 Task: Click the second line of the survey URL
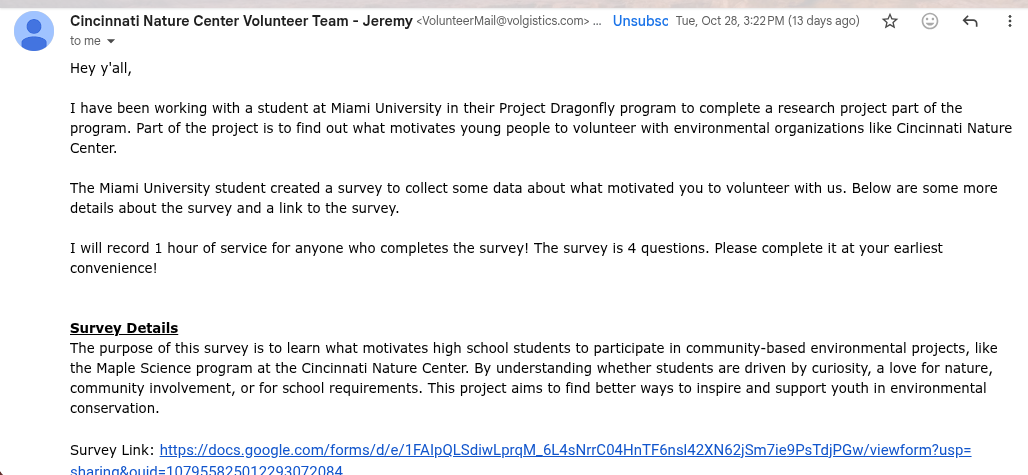pyautogui.click(x=207, y=470)
